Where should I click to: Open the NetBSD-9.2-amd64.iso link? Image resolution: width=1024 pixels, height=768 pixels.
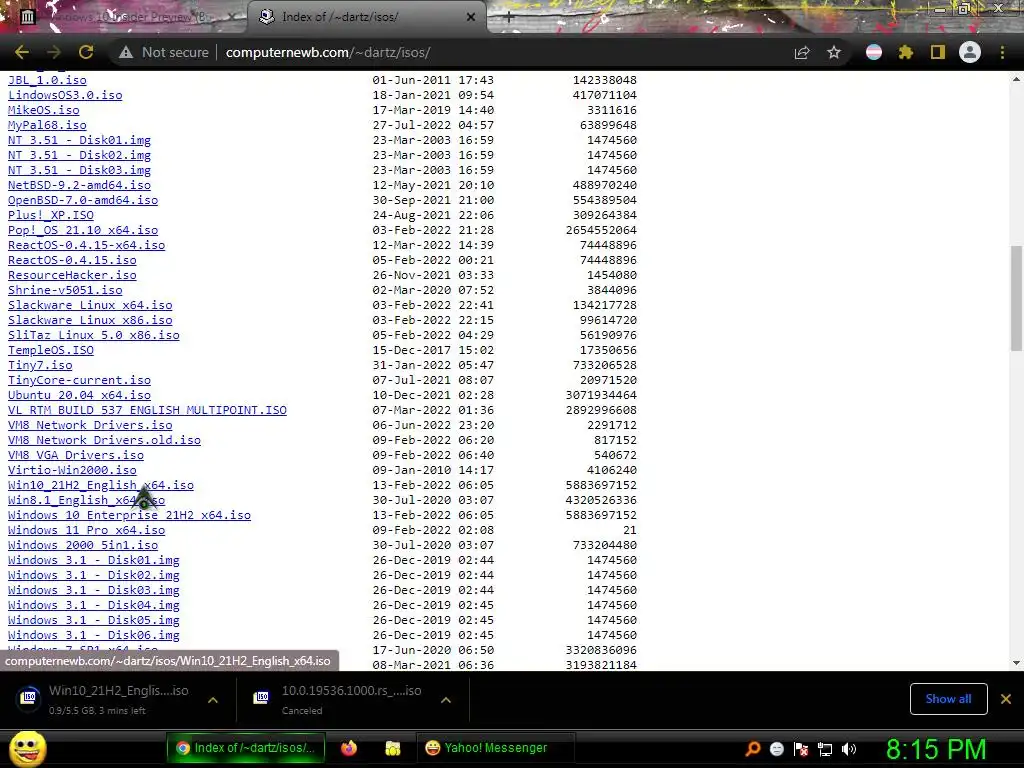click(79, 185)
